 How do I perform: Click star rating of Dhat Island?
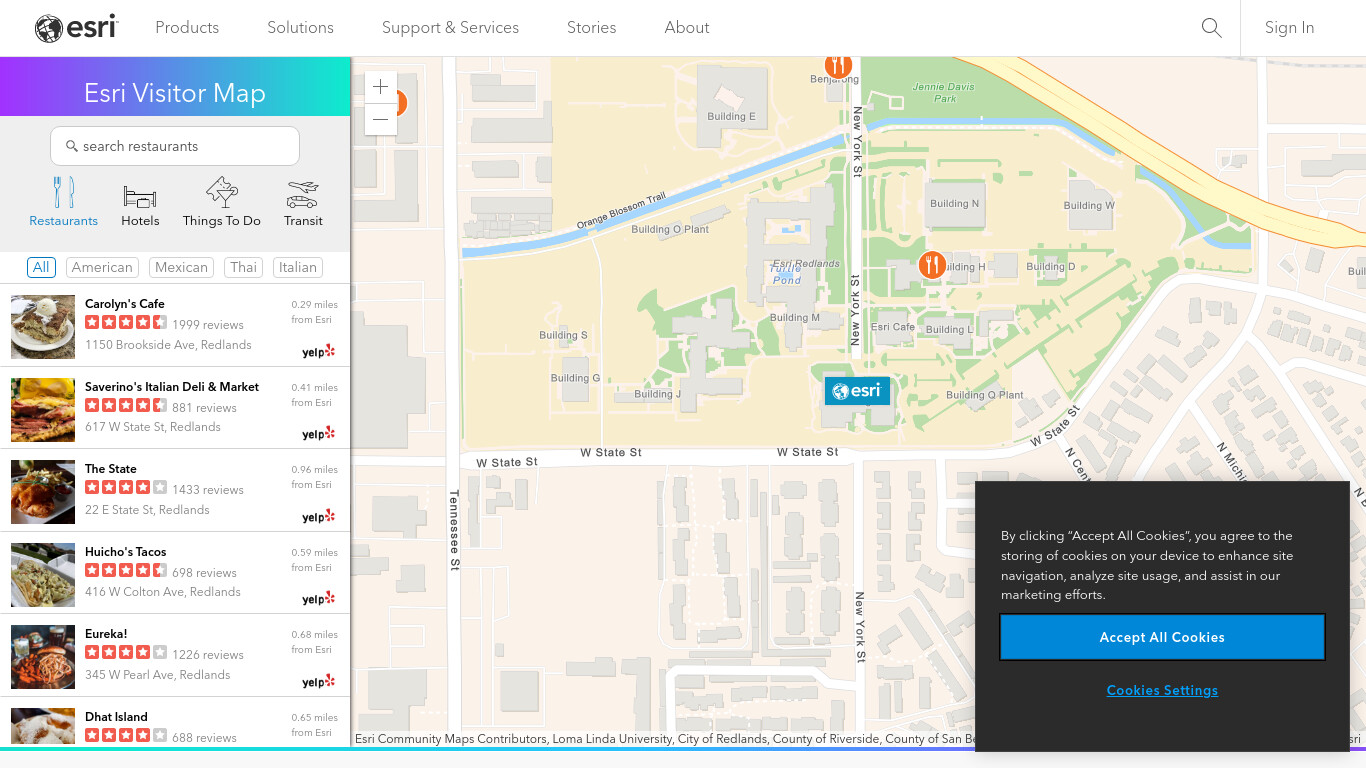coord(126,735)
